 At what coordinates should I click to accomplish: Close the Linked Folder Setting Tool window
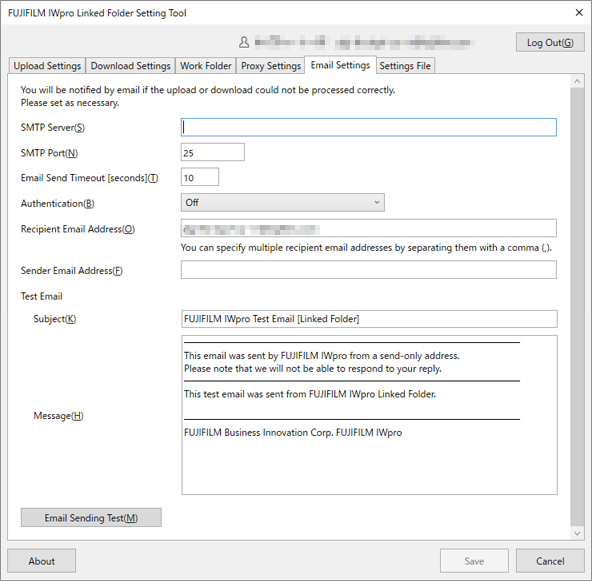(579, 12)
